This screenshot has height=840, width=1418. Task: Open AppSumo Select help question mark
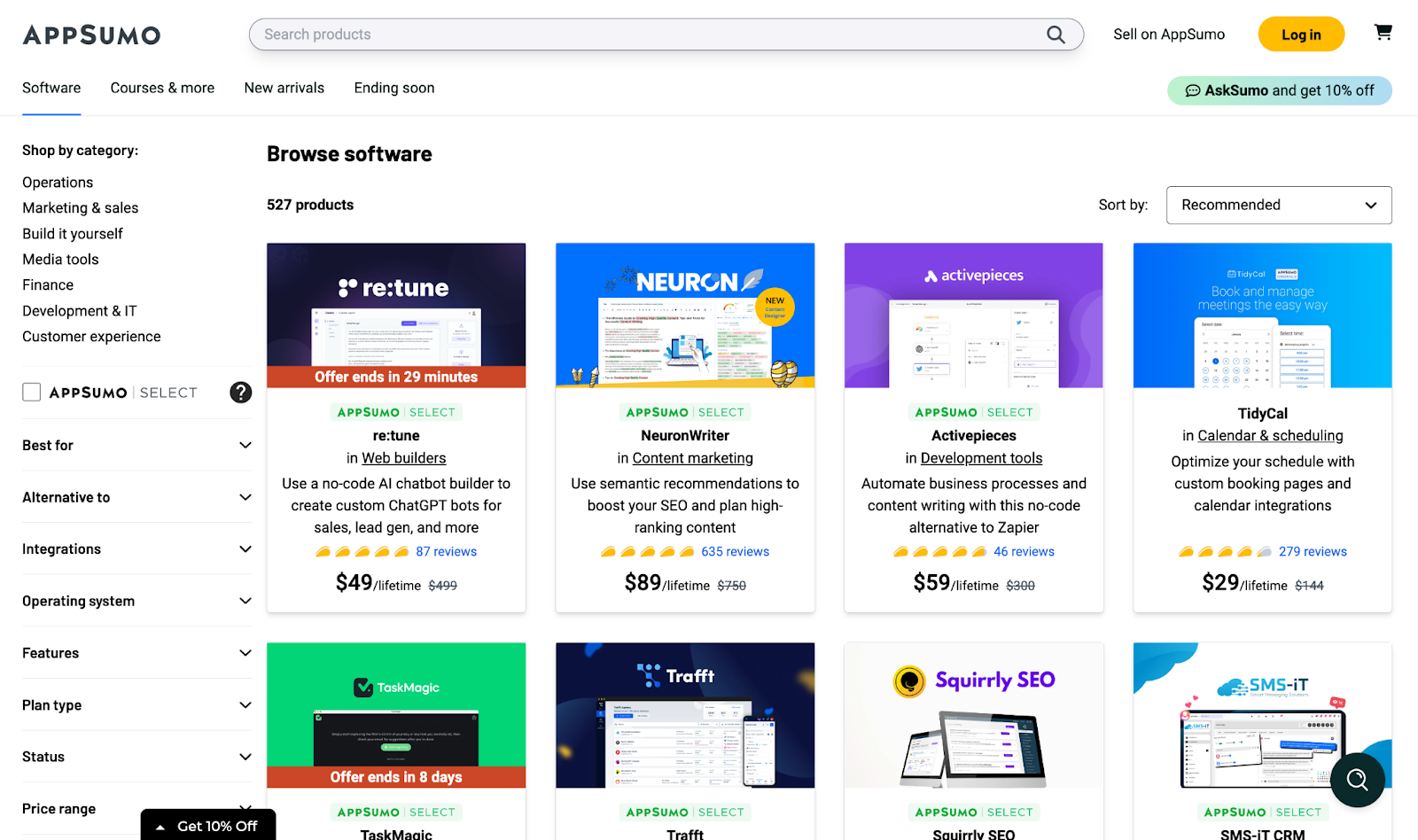(x=241, y=393)
